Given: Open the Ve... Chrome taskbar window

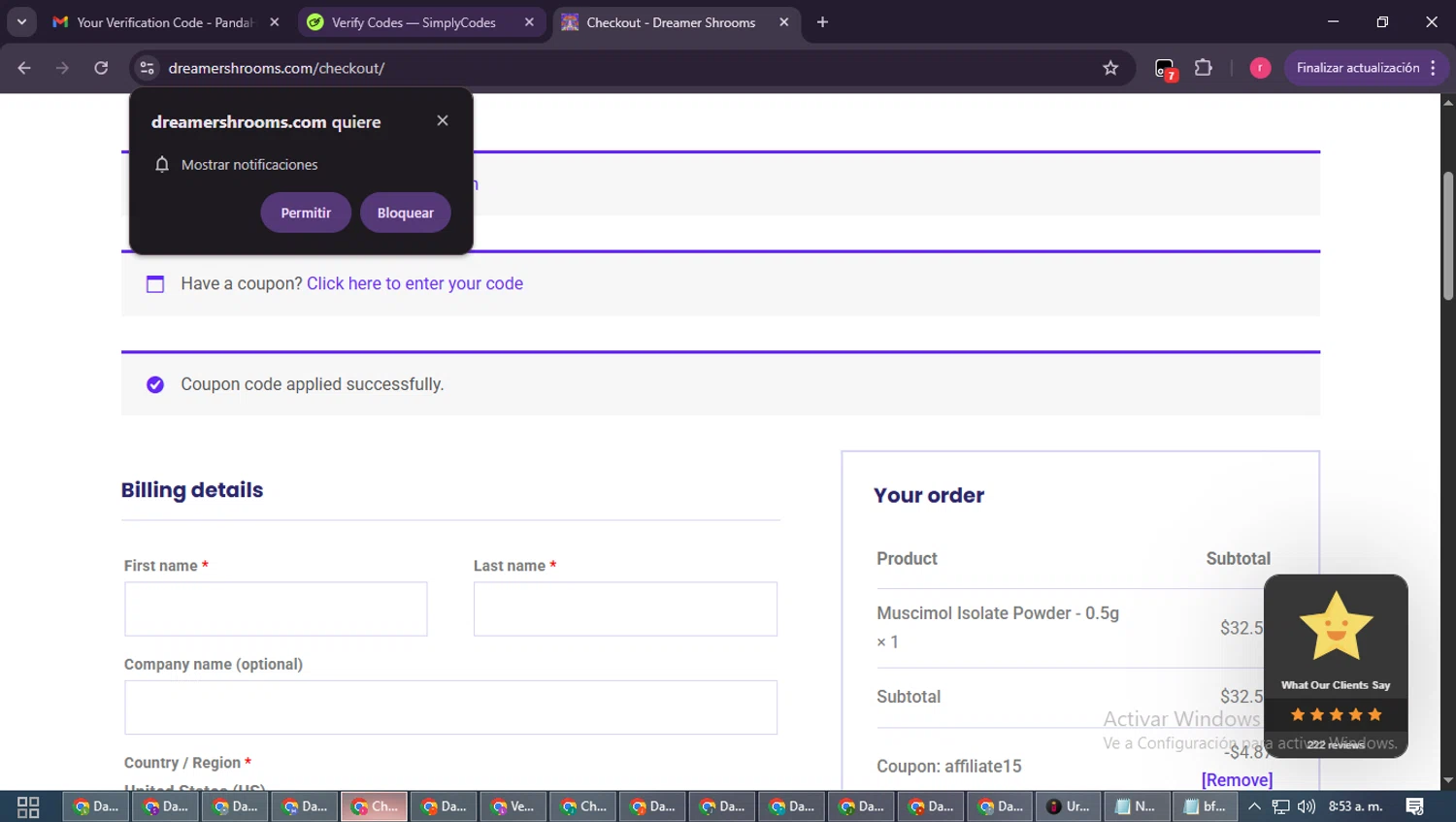Looking at the screenshot, I should pos(513,806).
